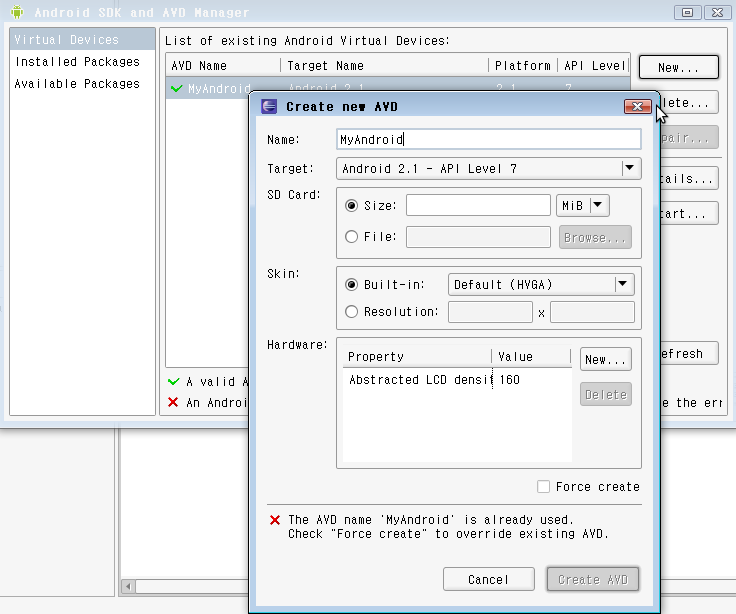This screenshot has height=614, width=736.
Task: Click red error X icon beside AVD name message
Action: 275,520
